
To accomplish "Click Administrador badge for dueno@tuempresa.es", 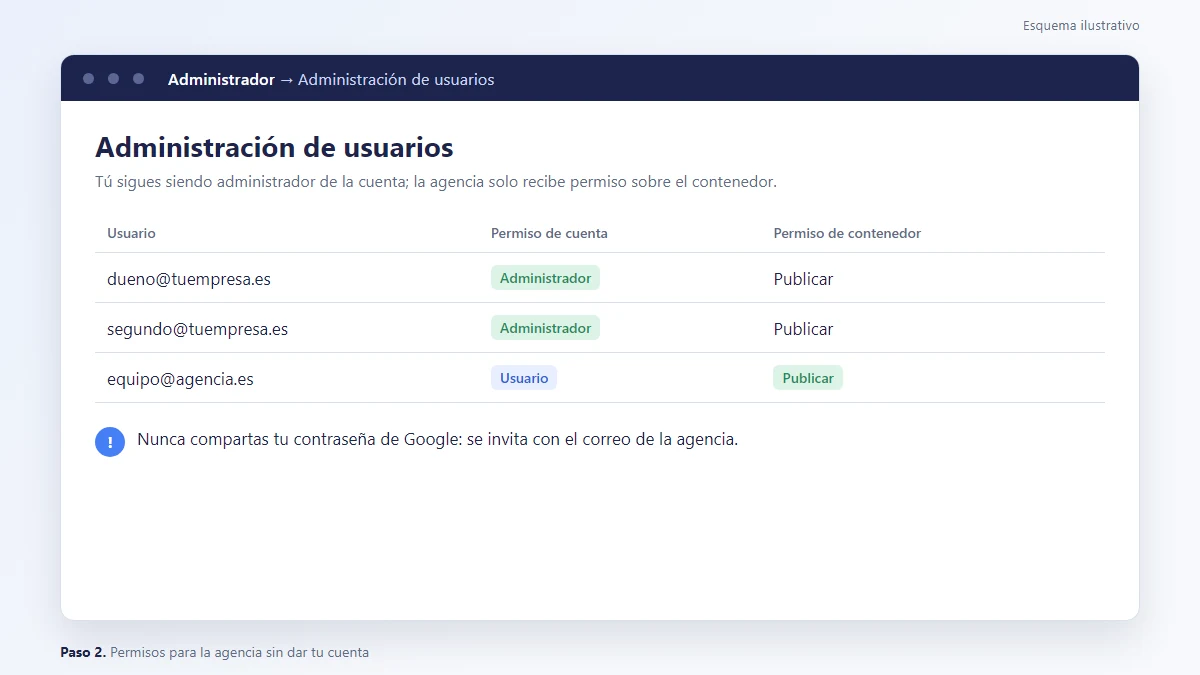I will (545, 278).
